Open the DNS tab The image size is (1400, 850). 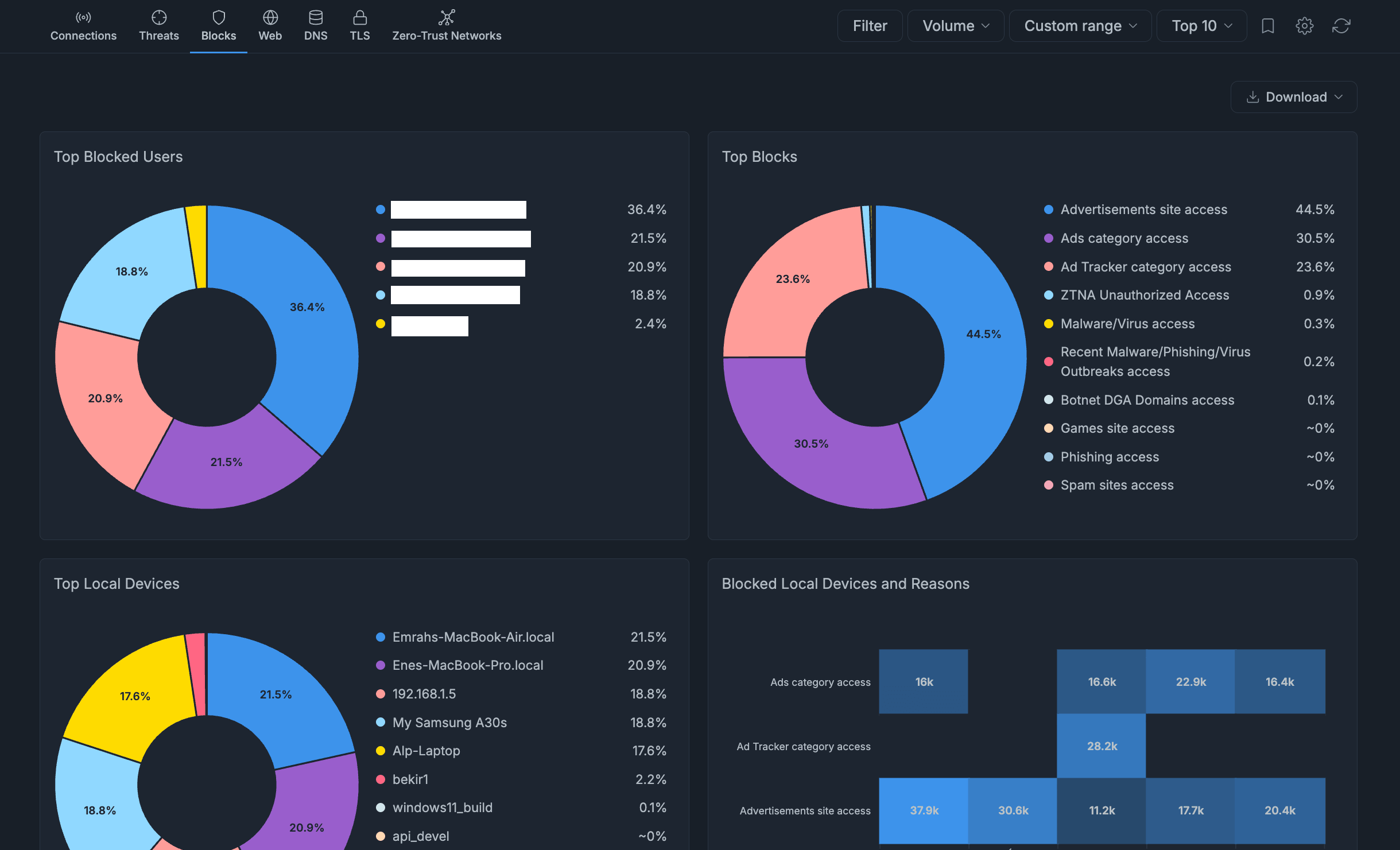(x=316, y=26)
